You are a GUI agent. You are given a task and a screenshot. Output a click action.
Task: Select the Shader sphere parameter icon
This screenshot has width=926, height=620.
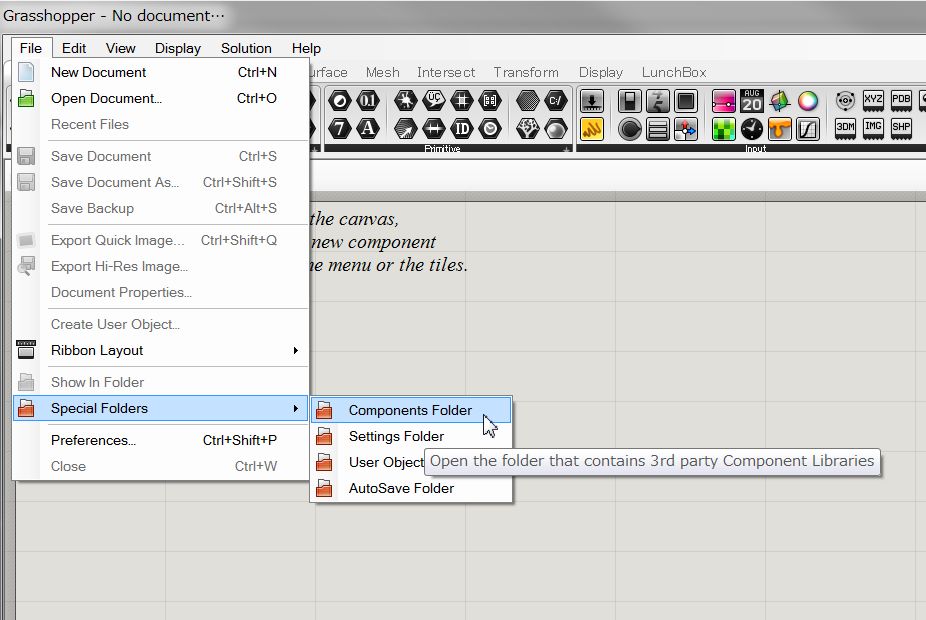(555, 128)
